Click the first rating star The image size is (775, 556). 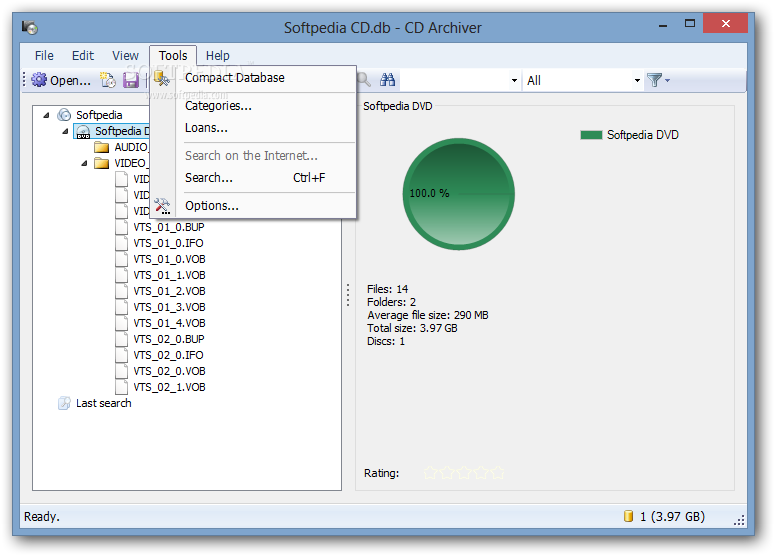[431, 473]
